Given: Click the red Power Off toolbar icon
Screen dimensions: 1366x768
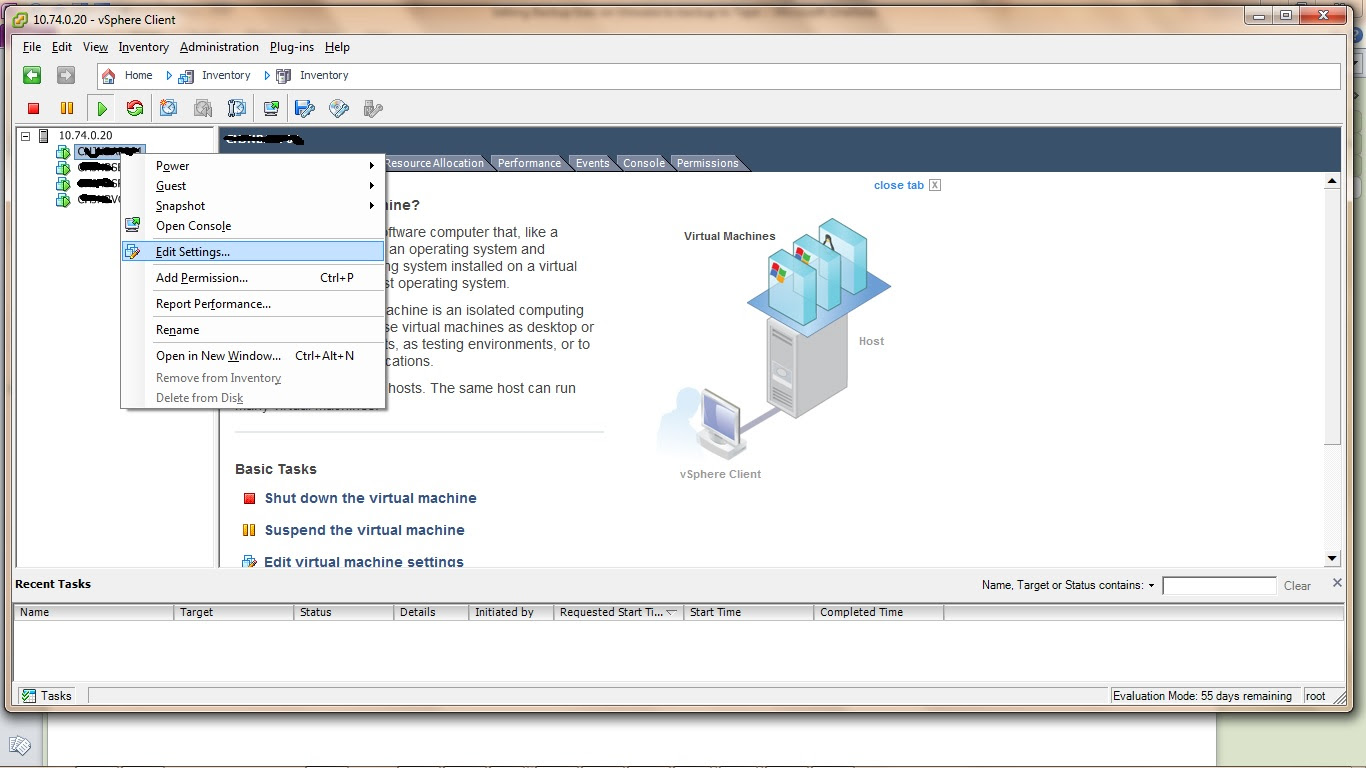Looking at the screenshot, I should [34, 108].
